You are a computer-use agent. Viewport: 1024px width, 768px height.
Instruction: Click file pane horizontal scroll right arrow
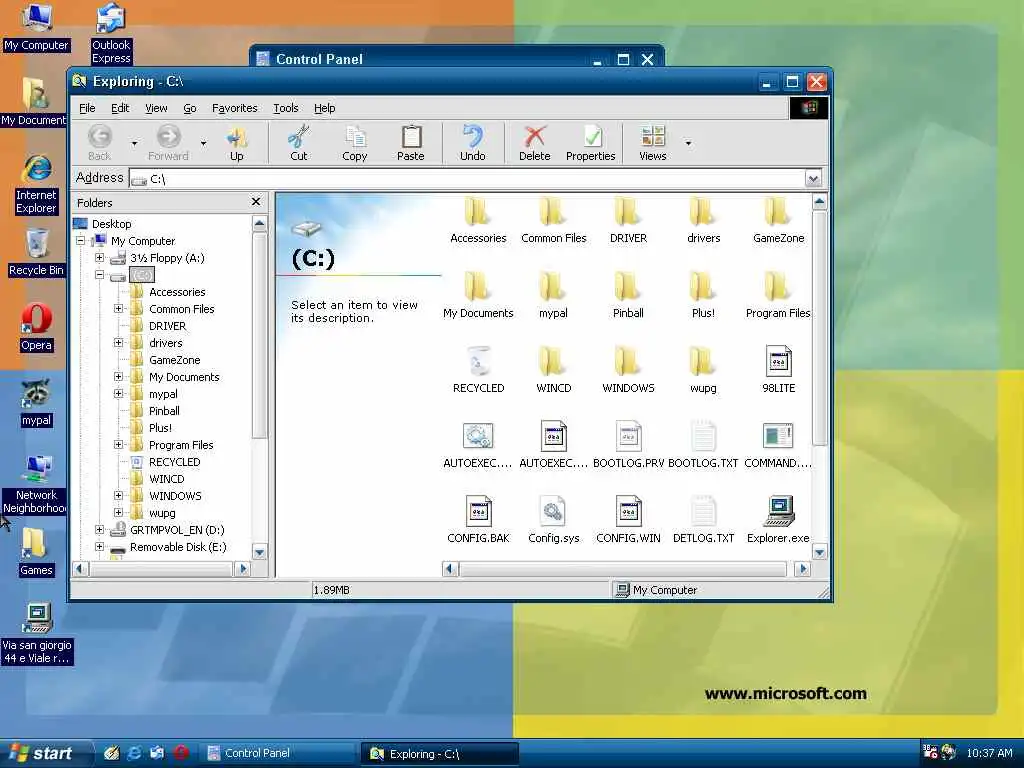[x=803, y=569]
